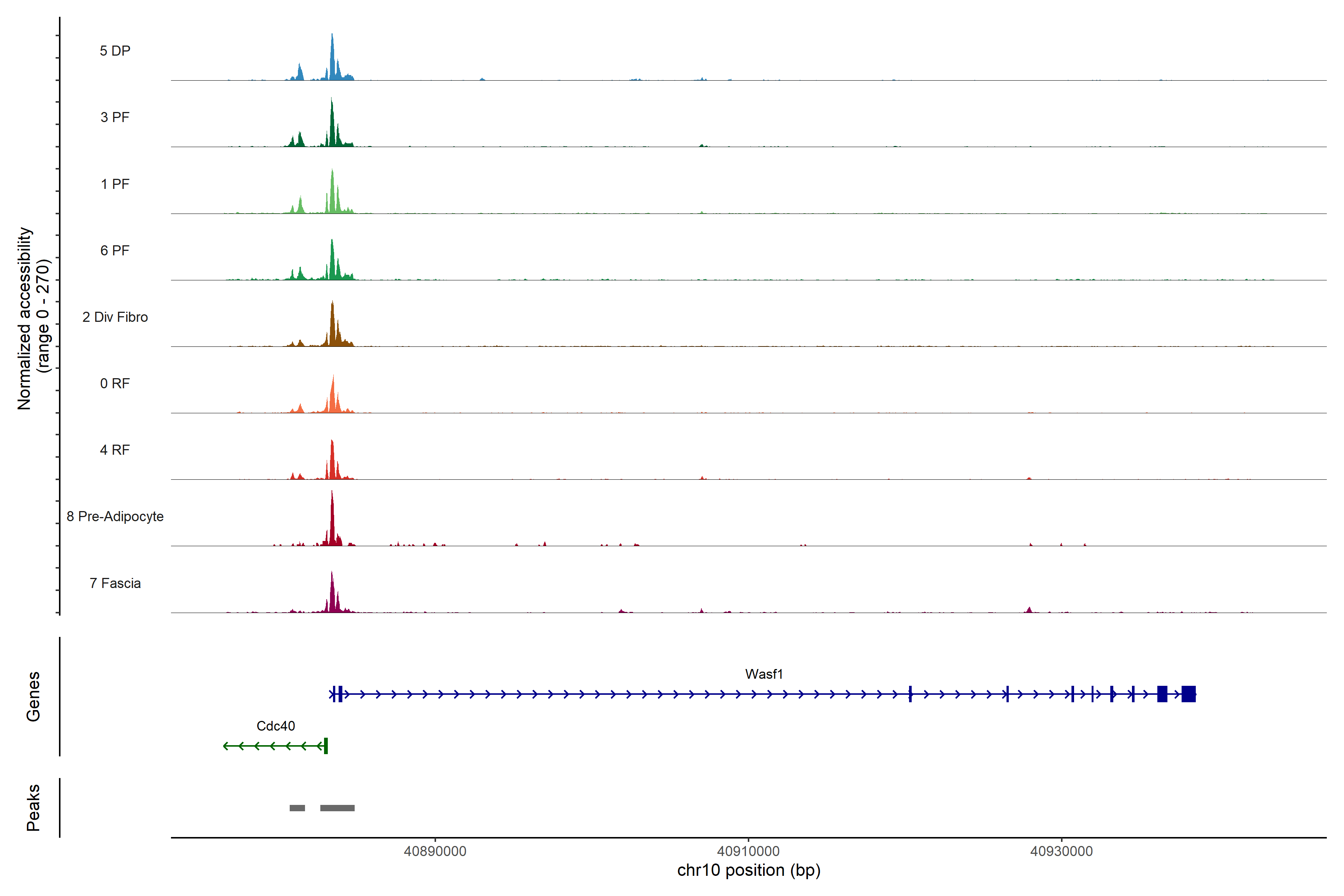Screen dimensions: 1344x896
Task: Click the Cdc40 gene name
Action: 276,726
